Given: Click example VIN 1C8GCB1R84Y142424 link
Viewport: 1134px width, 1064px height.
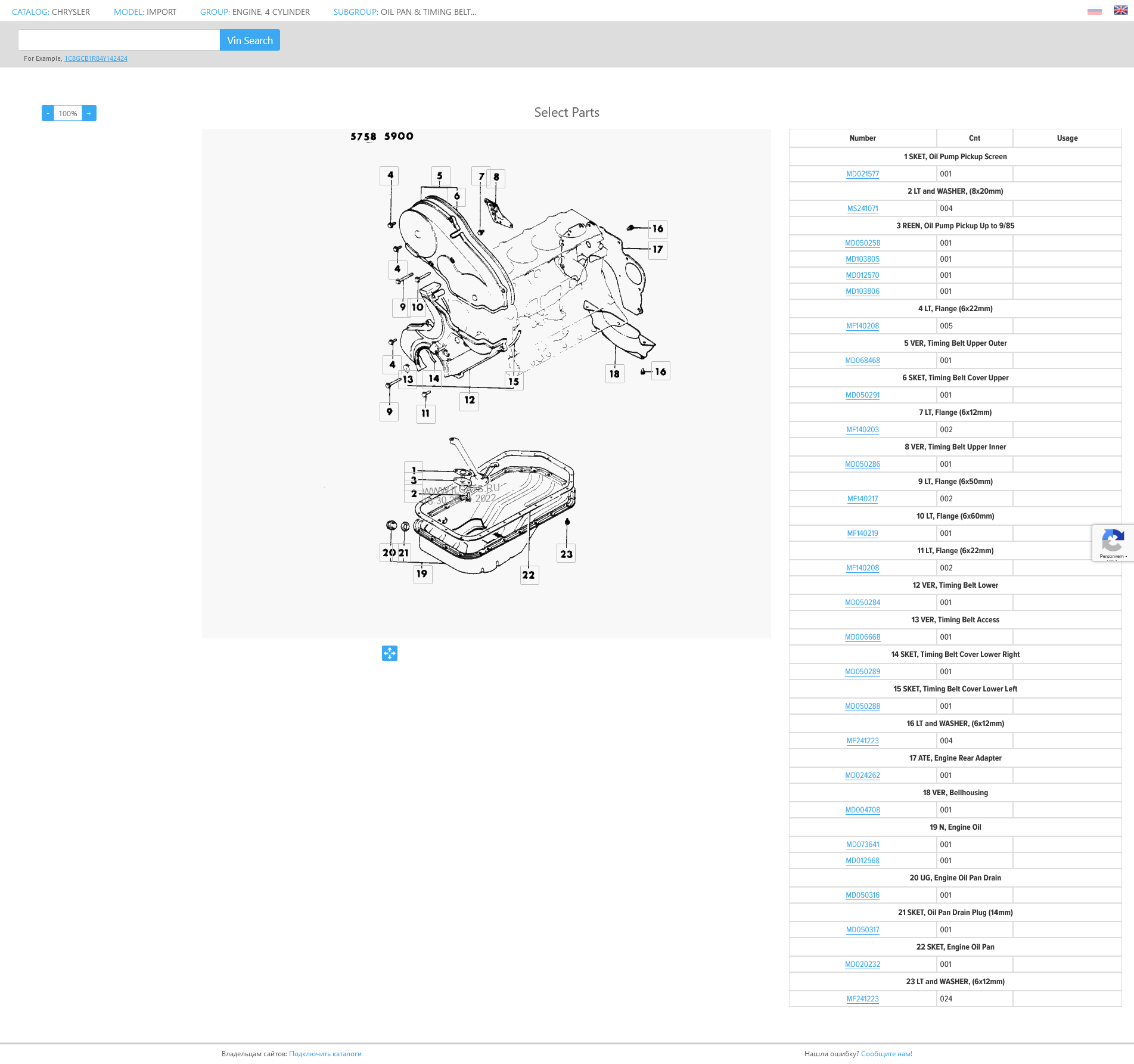Looking at the screenshot, I should (x=96, y=58).
